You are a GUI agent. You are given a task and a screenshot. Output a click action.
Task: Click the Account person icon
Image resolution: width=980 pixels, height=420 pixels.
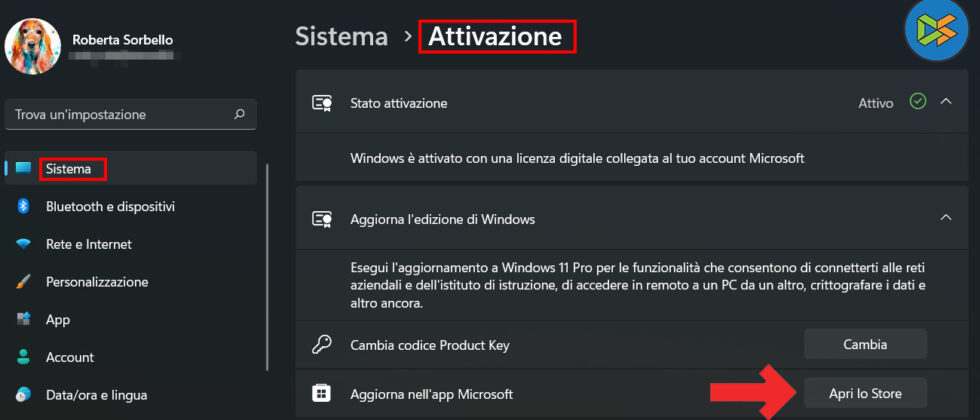[23, 357]
